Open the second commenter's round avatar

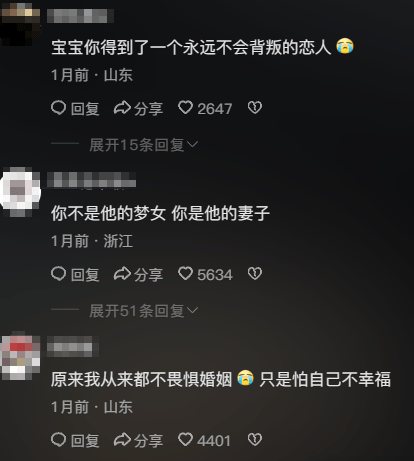click(20, 191)
